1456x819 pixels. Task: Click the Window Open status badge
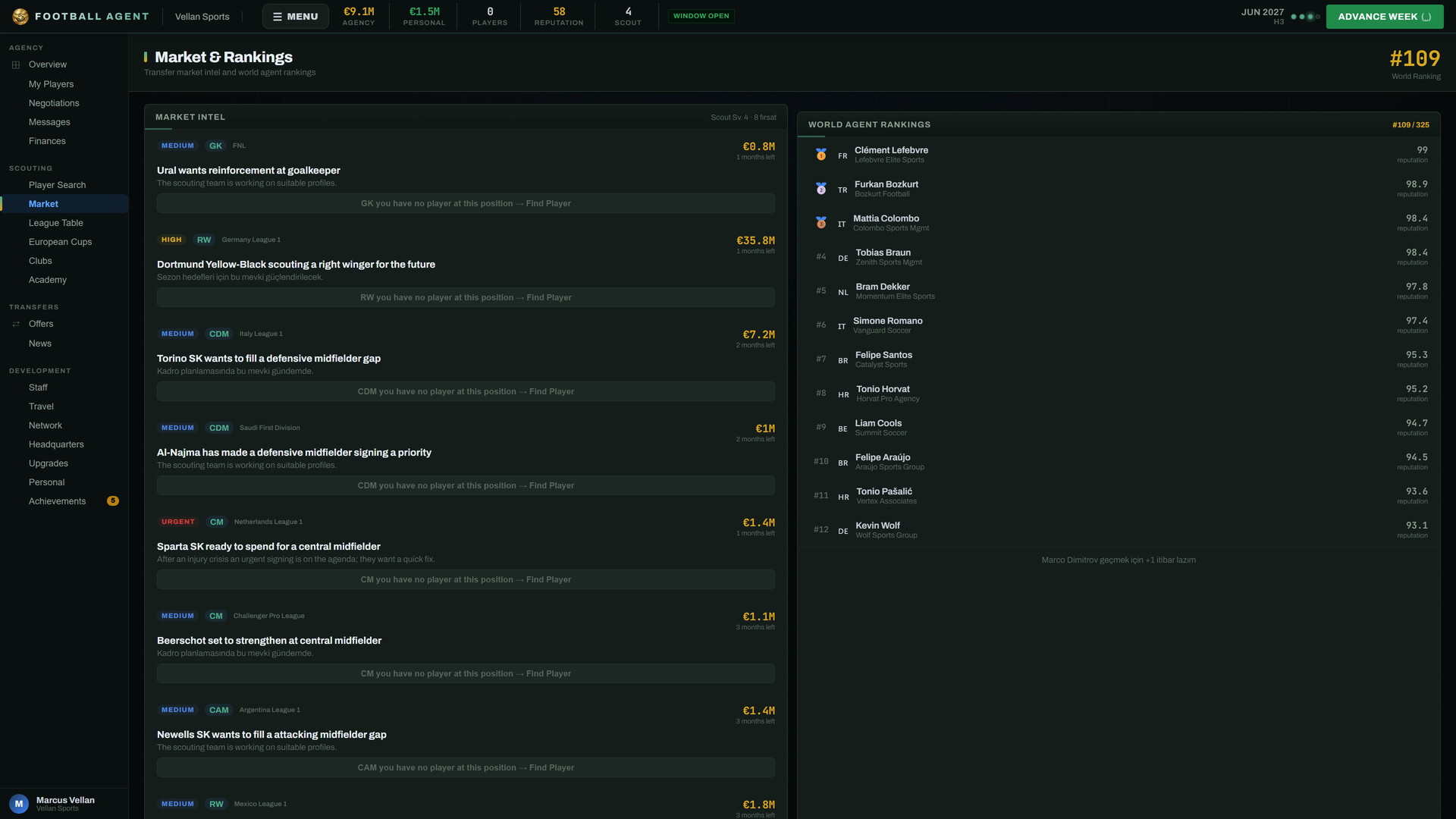(x=701, y=16)
